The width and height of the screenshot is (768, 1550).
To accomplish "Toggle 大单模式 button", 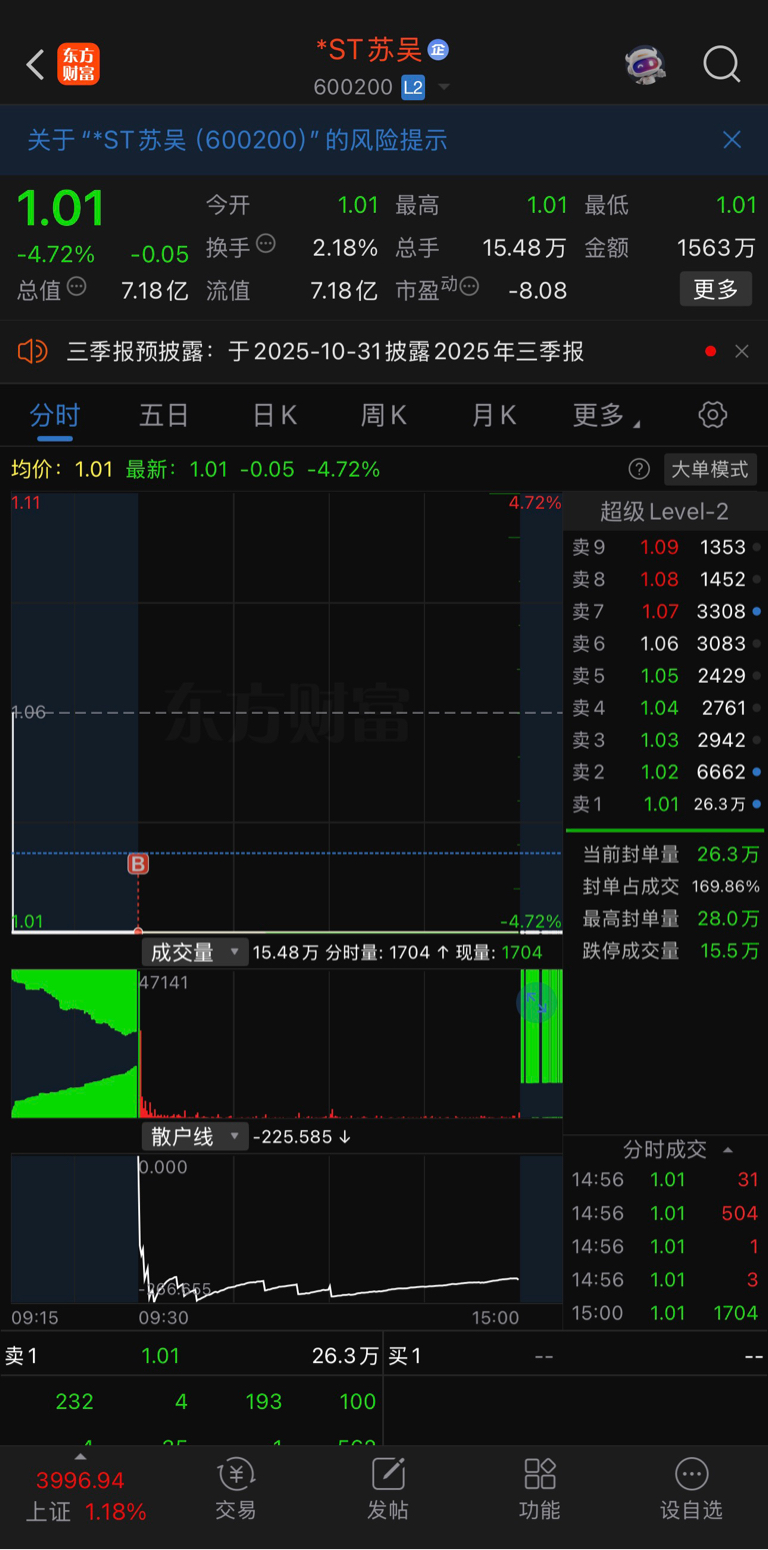I will pos(709,469).
